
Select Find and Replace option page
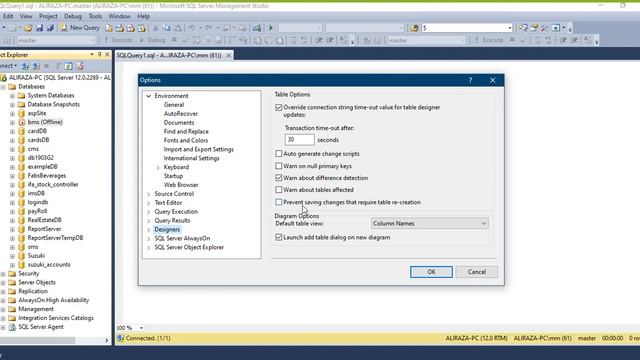(186, 131)
